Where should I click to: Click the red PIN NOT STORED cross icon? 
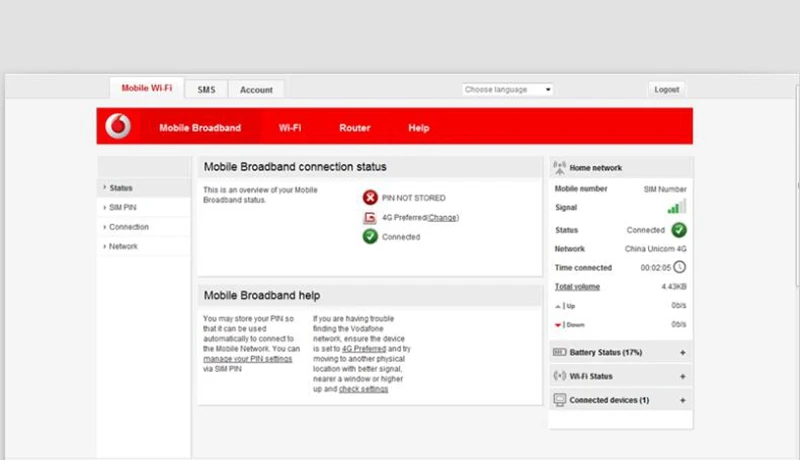coord(370,197)
